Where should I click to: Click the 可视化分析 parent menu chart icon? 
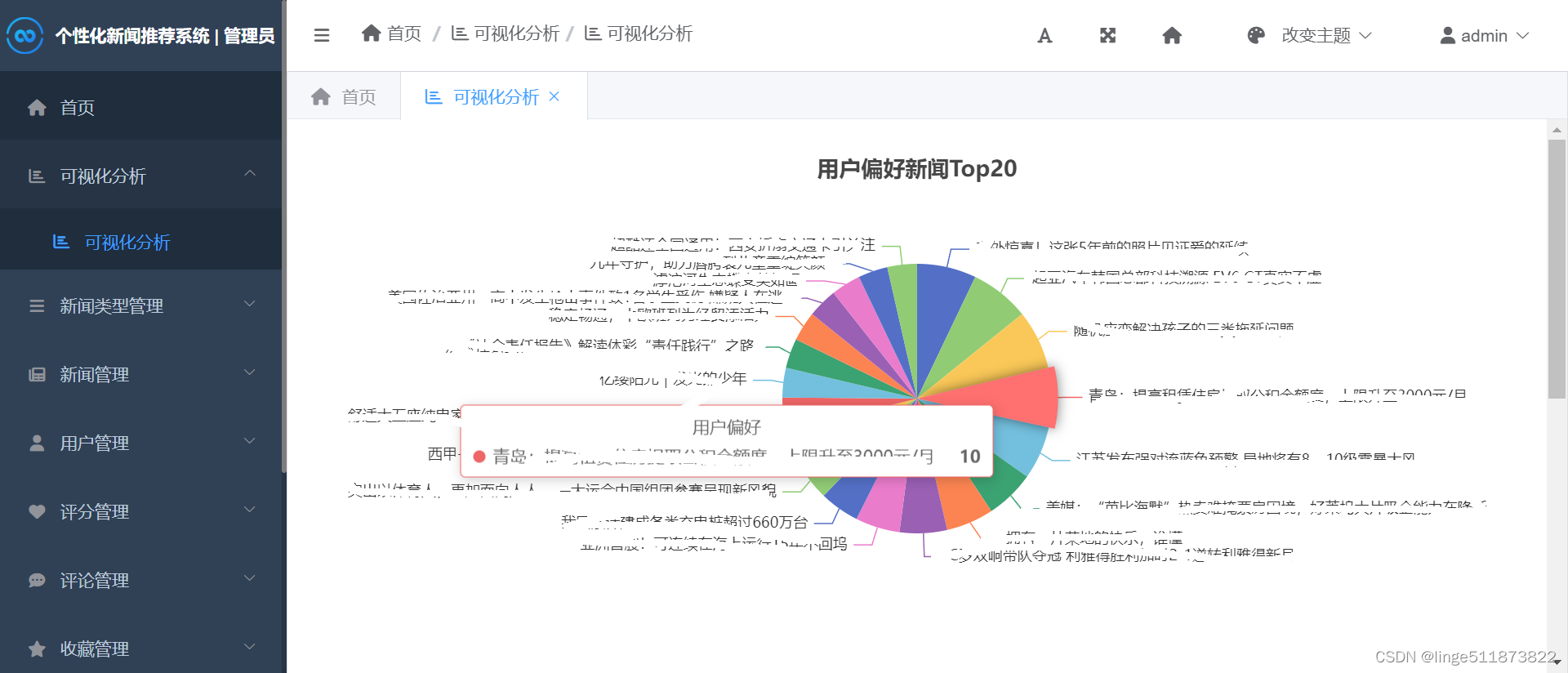[x=37, y=176]
